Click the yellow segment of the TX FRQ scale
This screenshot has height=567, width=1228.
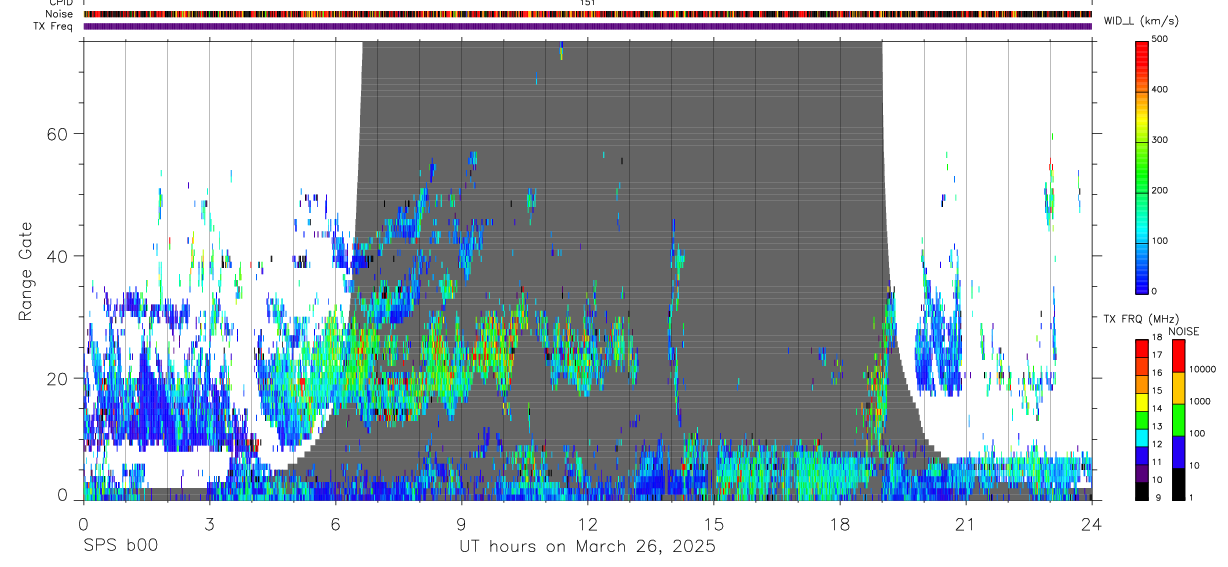tap(1141, 402)
